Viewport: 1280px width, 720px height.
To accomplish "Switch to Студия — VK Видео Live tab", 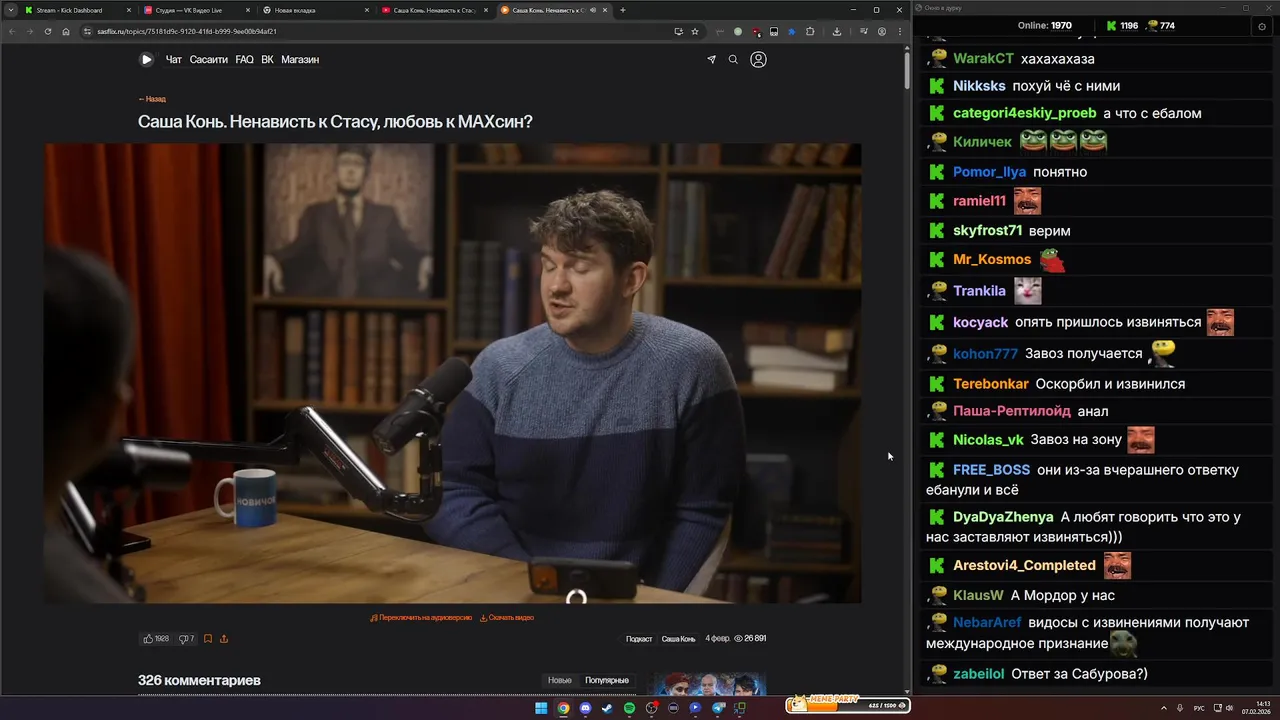I will pos(196,10).
